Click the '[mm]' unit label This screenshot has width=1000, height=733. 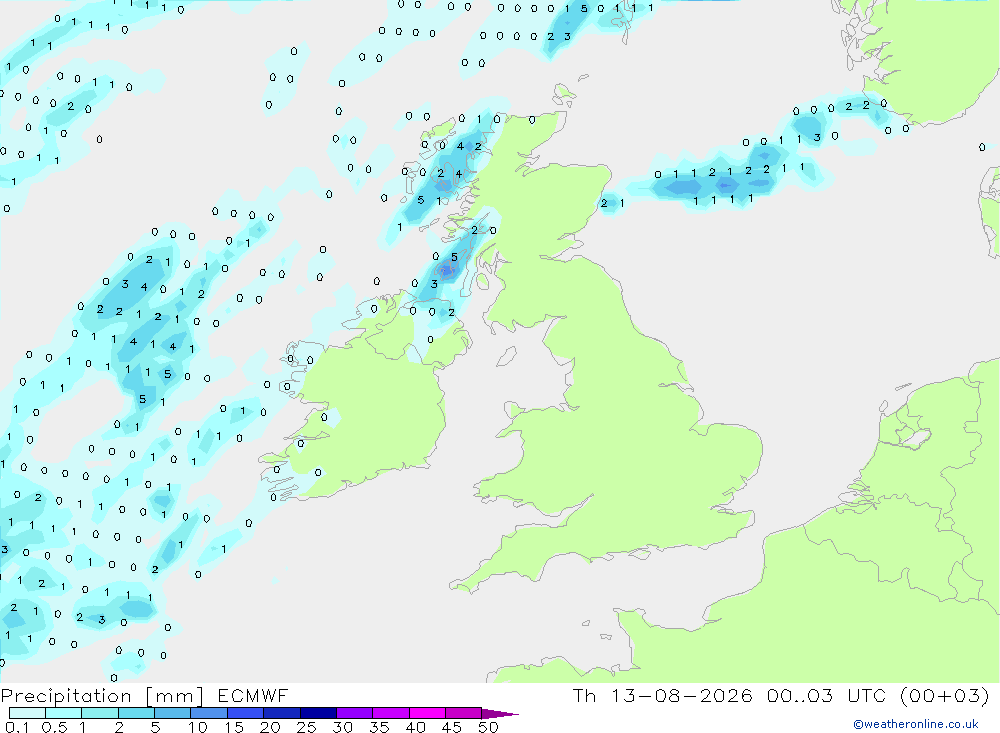tap(175, 695)
